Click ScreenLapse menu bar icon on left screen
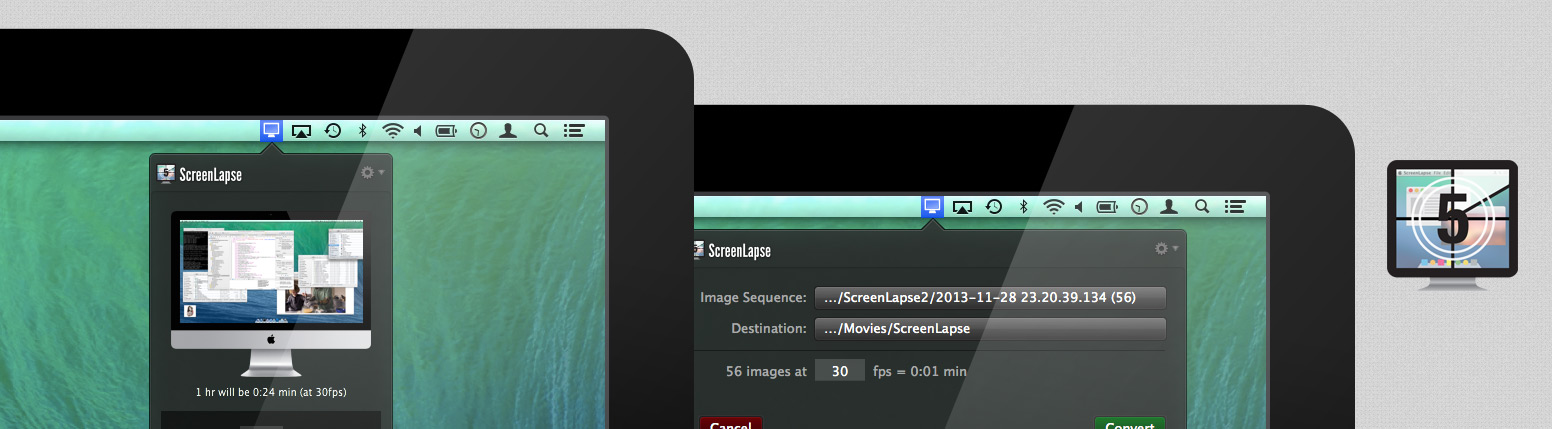This screenshot has width=1552, height=429. coord(271,130)
